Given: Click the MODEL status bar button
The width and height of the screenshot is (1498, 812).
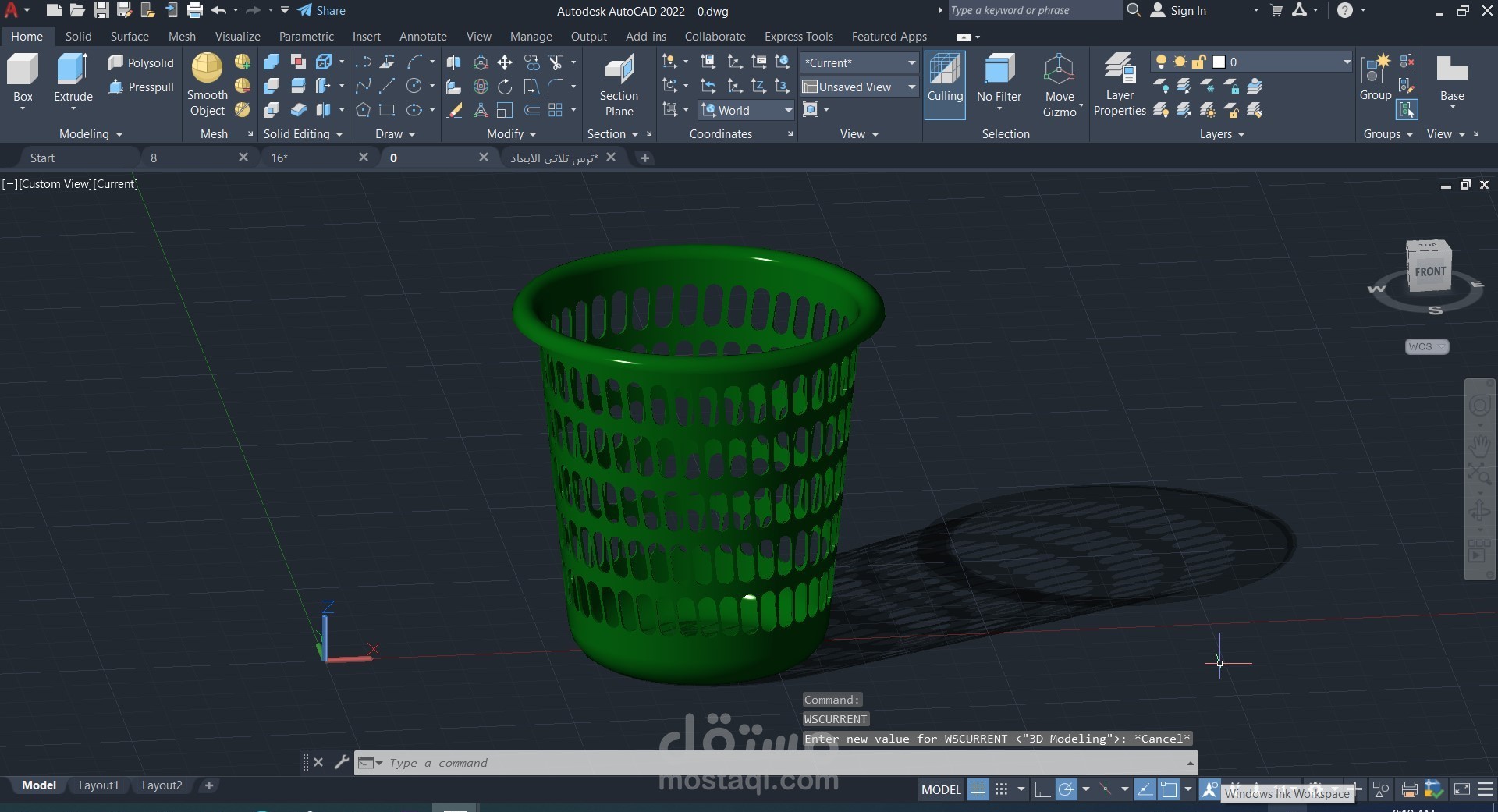Looking at the screenshot, I should (x=941, y=789).
